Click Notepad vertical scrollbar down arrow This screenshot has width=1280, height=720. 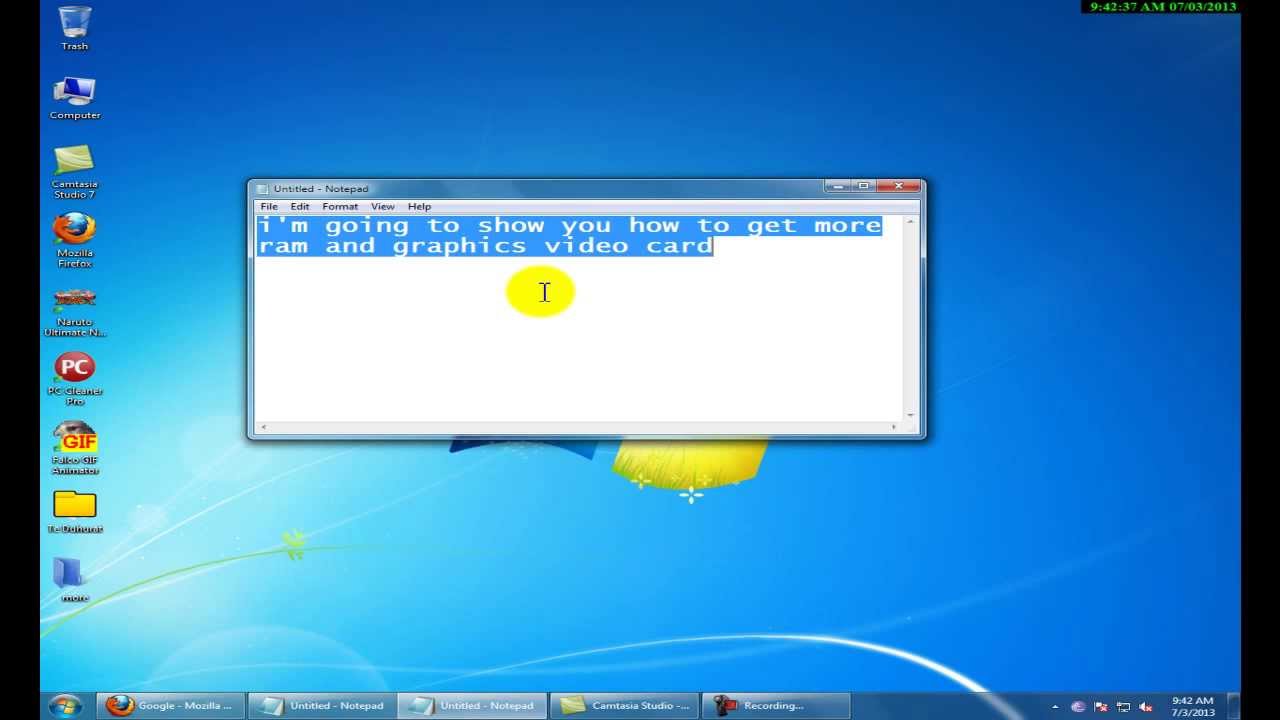tap(911, 414)
